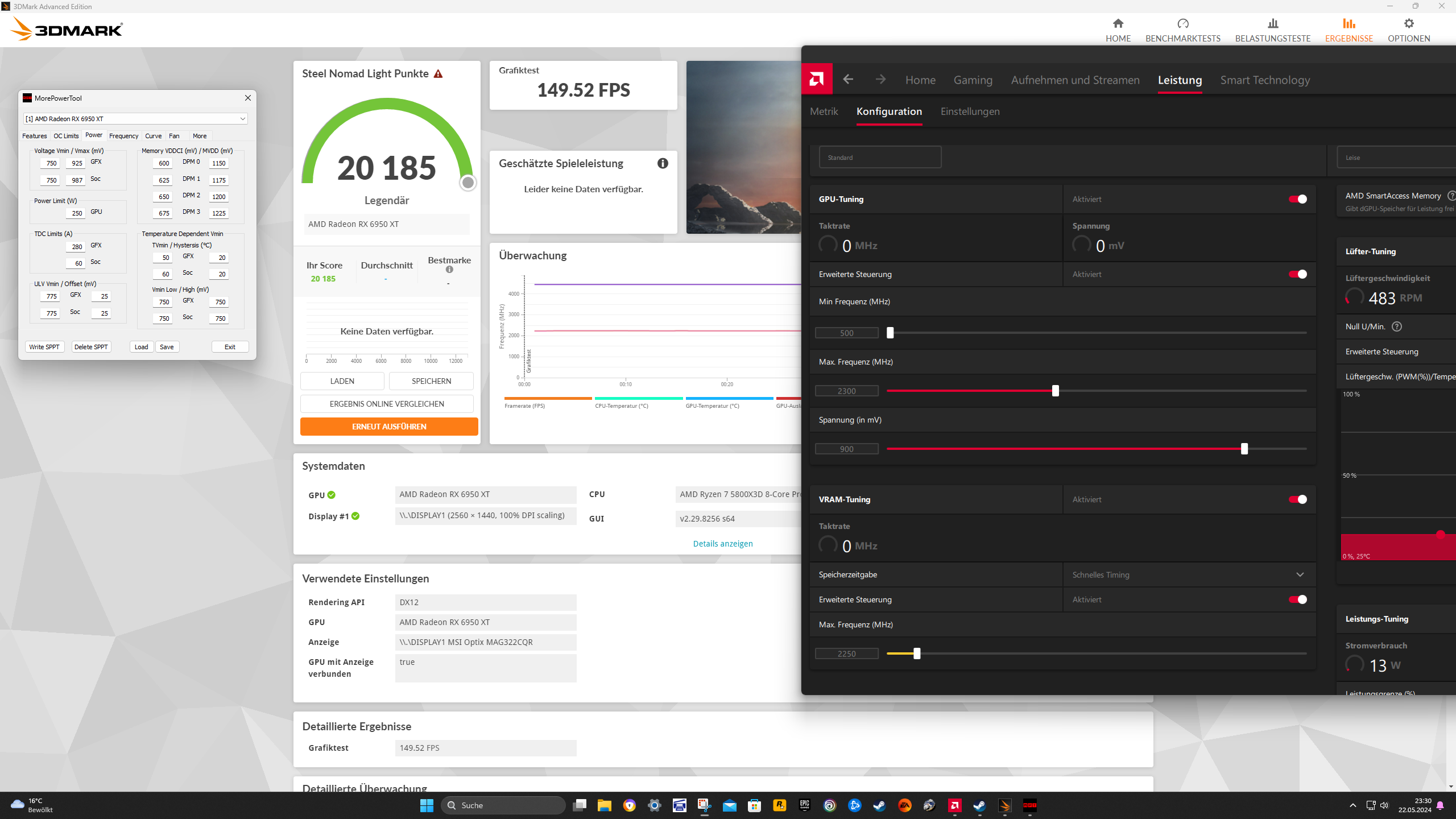Click the Details anzeigen link
Screen dimensions: 1456x819
722,544
